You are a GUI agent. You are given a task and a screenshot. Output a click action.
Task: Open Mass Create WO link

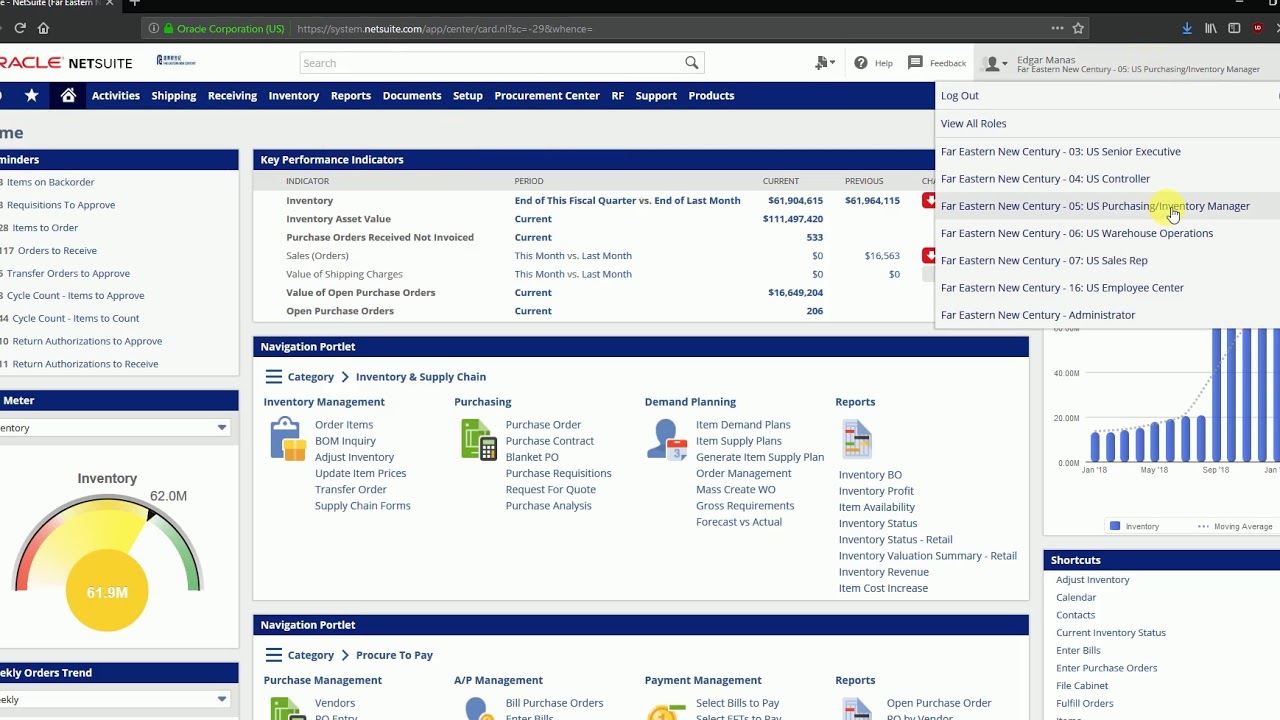[736, 490]
